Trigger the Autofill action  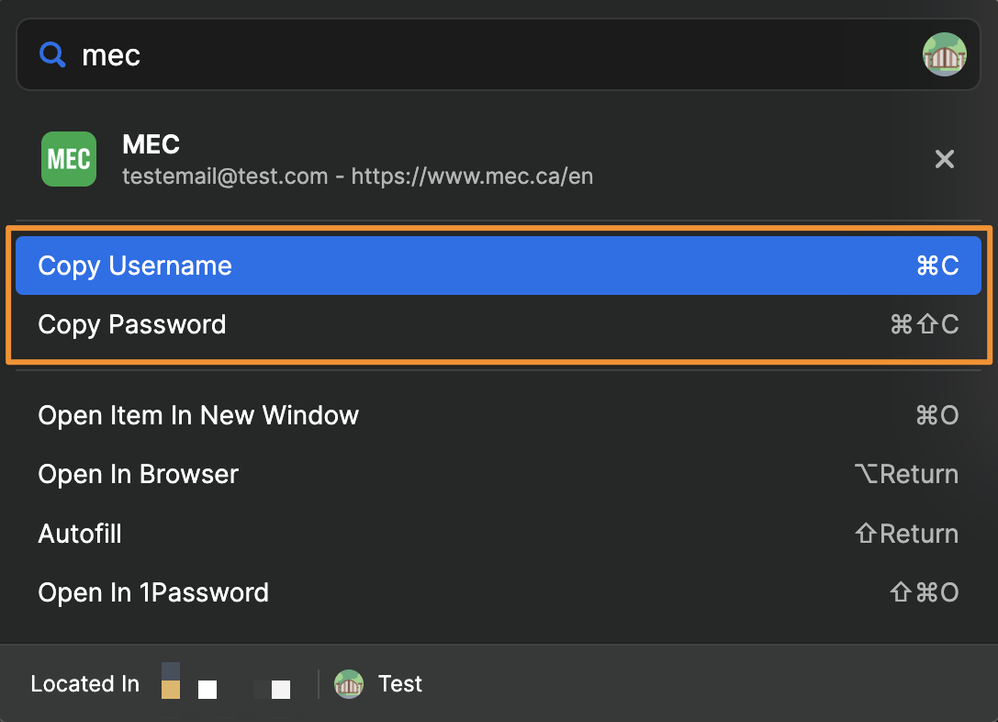pyautogui.click(x=80, y=534)
